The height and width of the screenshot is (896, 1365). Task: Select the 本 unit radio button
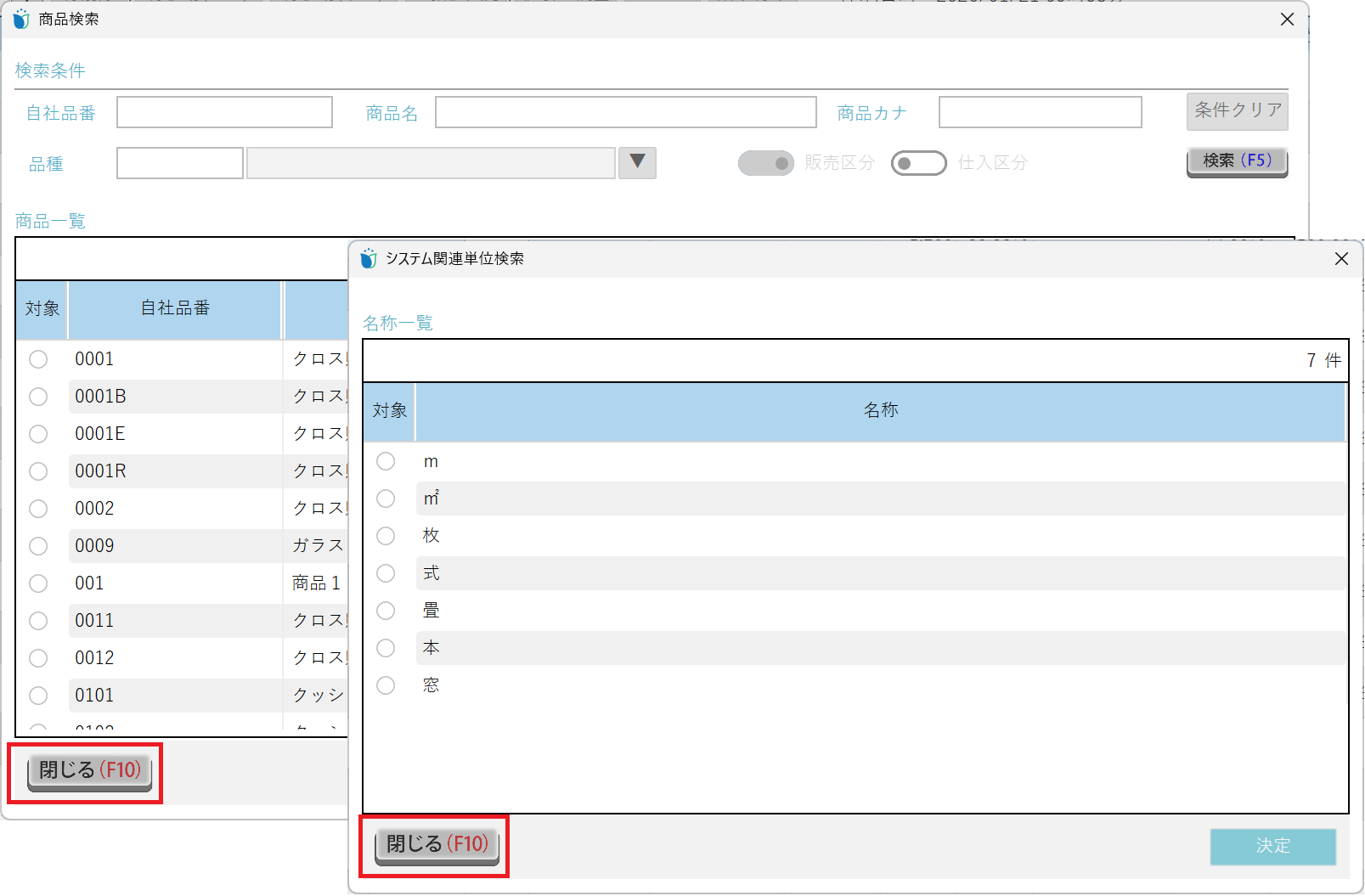(386, 648)
